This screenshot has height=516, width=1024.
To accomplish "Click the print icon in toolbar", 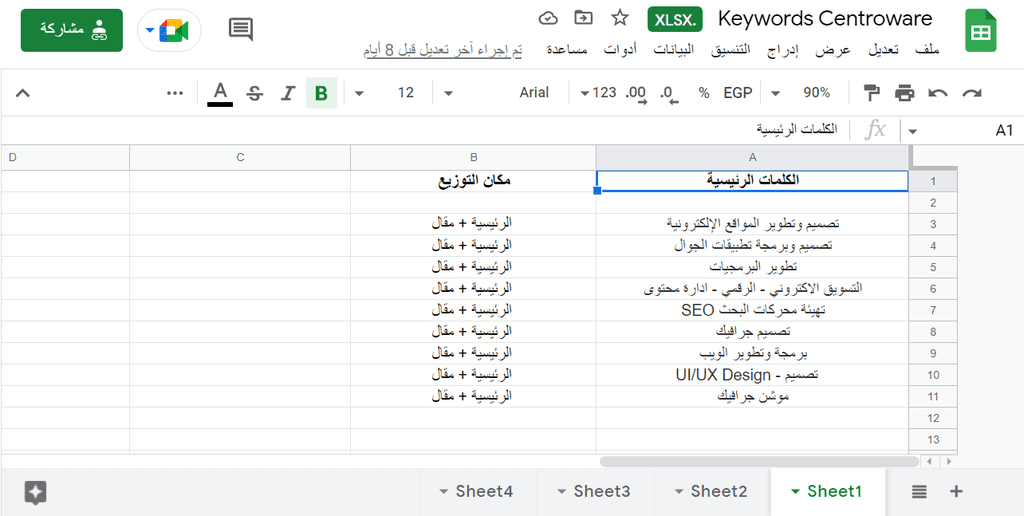I will pyautogui.click(x=904, y=93).
